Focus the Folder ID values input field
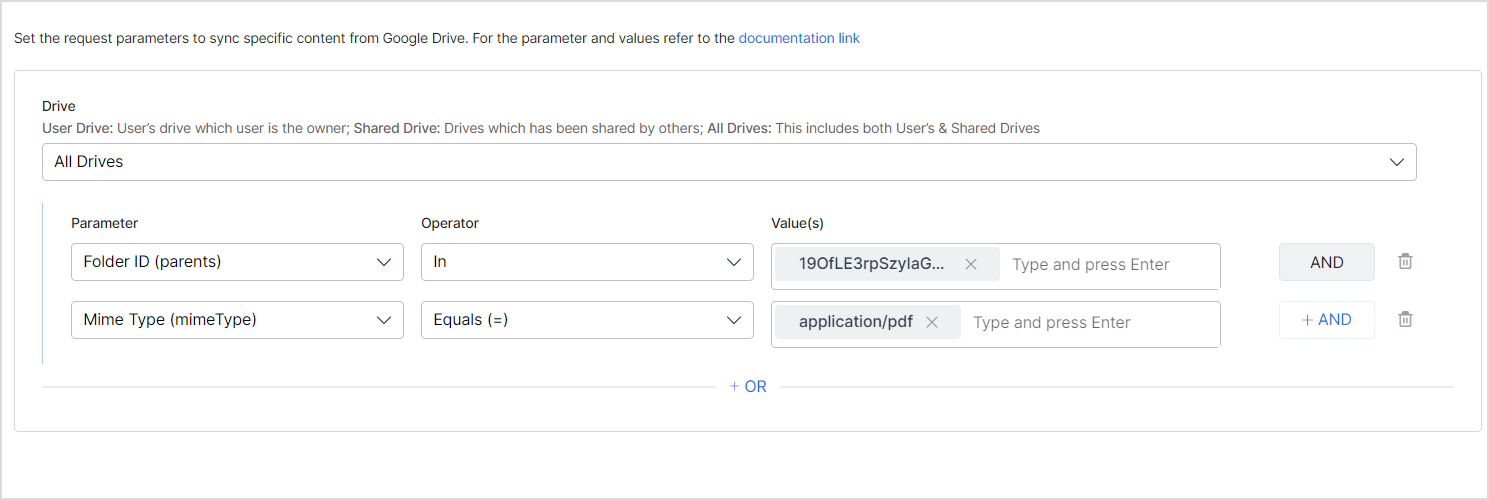Image resolution: width=1489 pixels, height=500 pixels. pos(1100,265)
